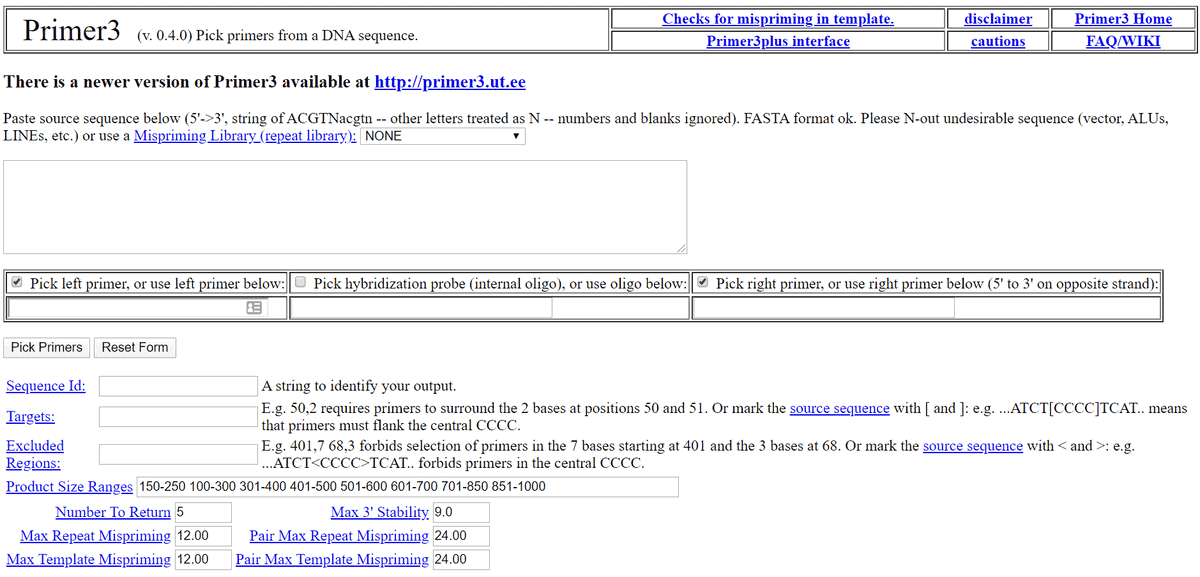Open the Max 3' Stability help link
Screen dimensions: 1200x577
coord(380,512)
